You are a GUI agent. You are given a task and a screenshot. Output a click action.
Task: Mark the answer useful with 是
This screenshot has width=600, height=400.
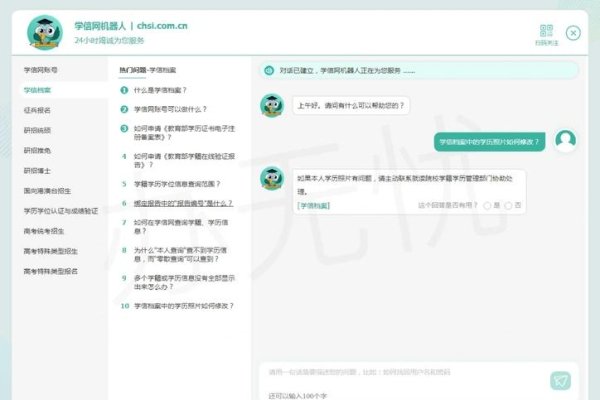(487, 206)
